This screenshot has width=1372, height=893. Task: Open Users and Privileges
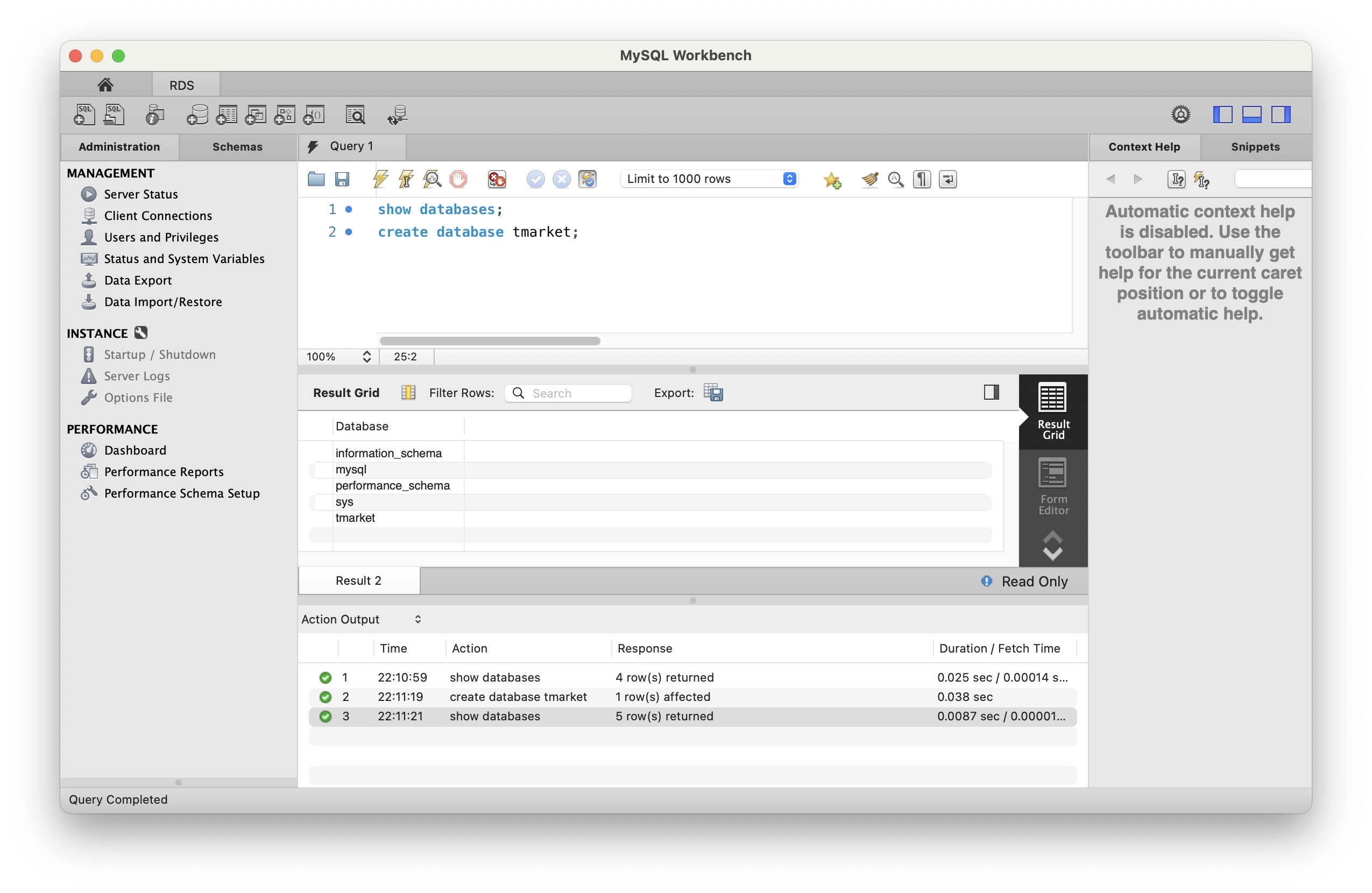(161, 237)
